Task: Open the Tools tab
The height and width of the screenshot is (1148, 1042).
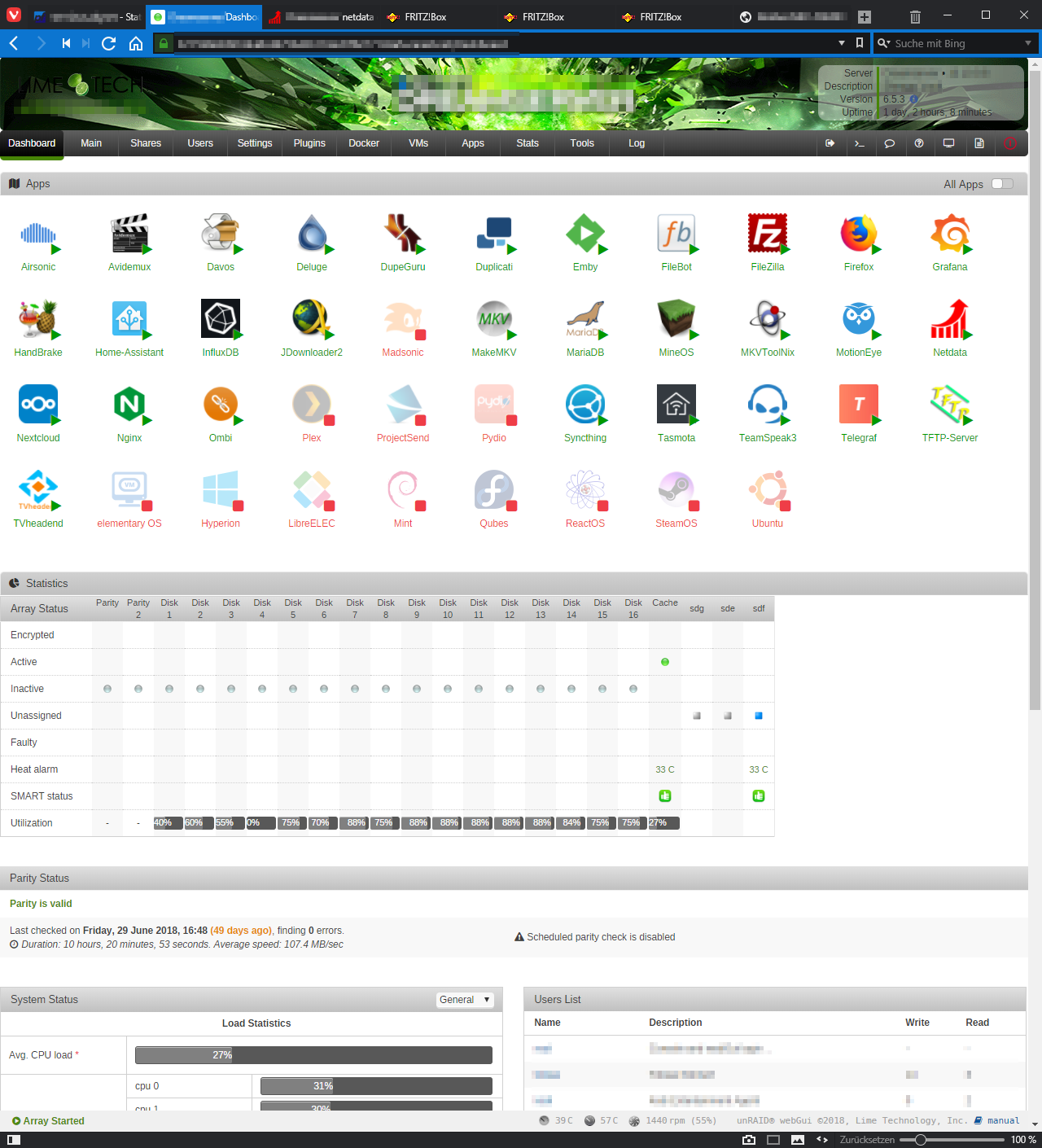Action: (582, 143)
